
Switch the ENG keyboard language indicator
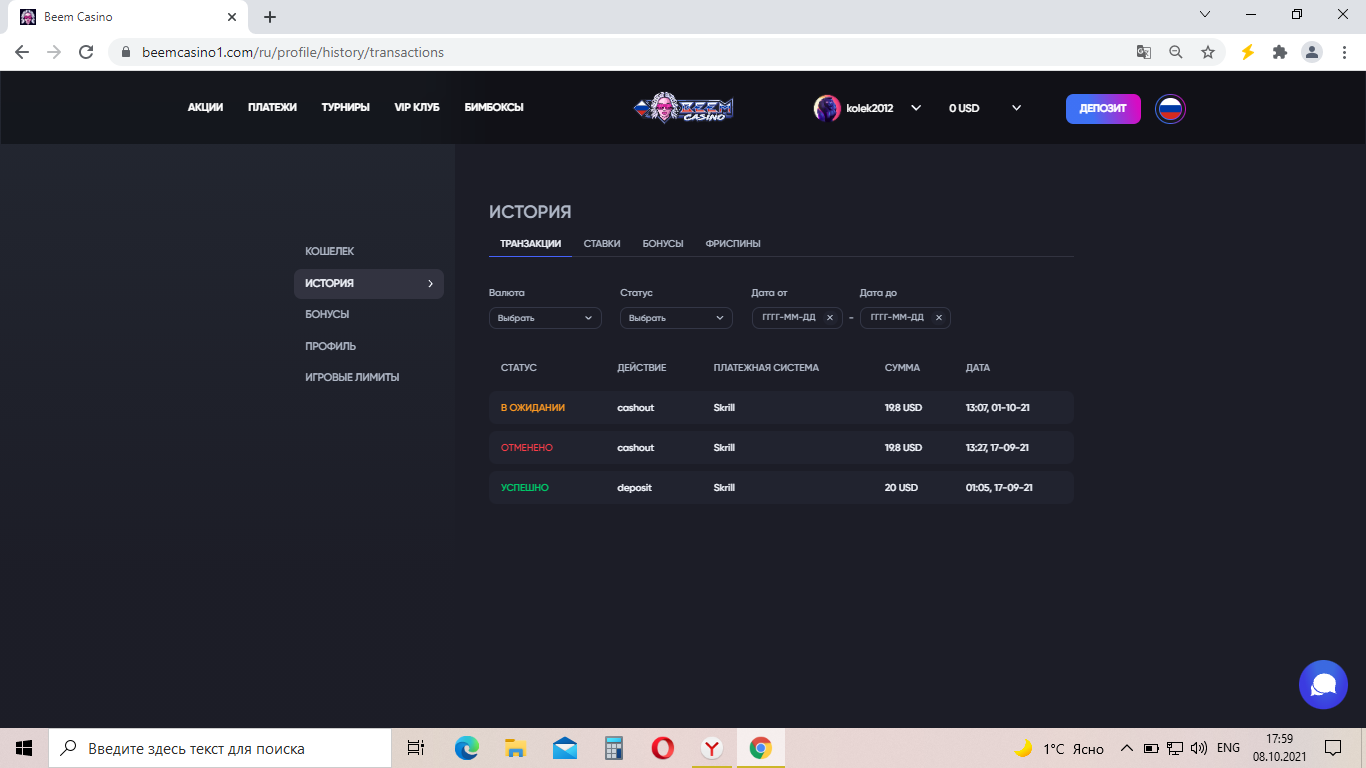point(1228,748)
